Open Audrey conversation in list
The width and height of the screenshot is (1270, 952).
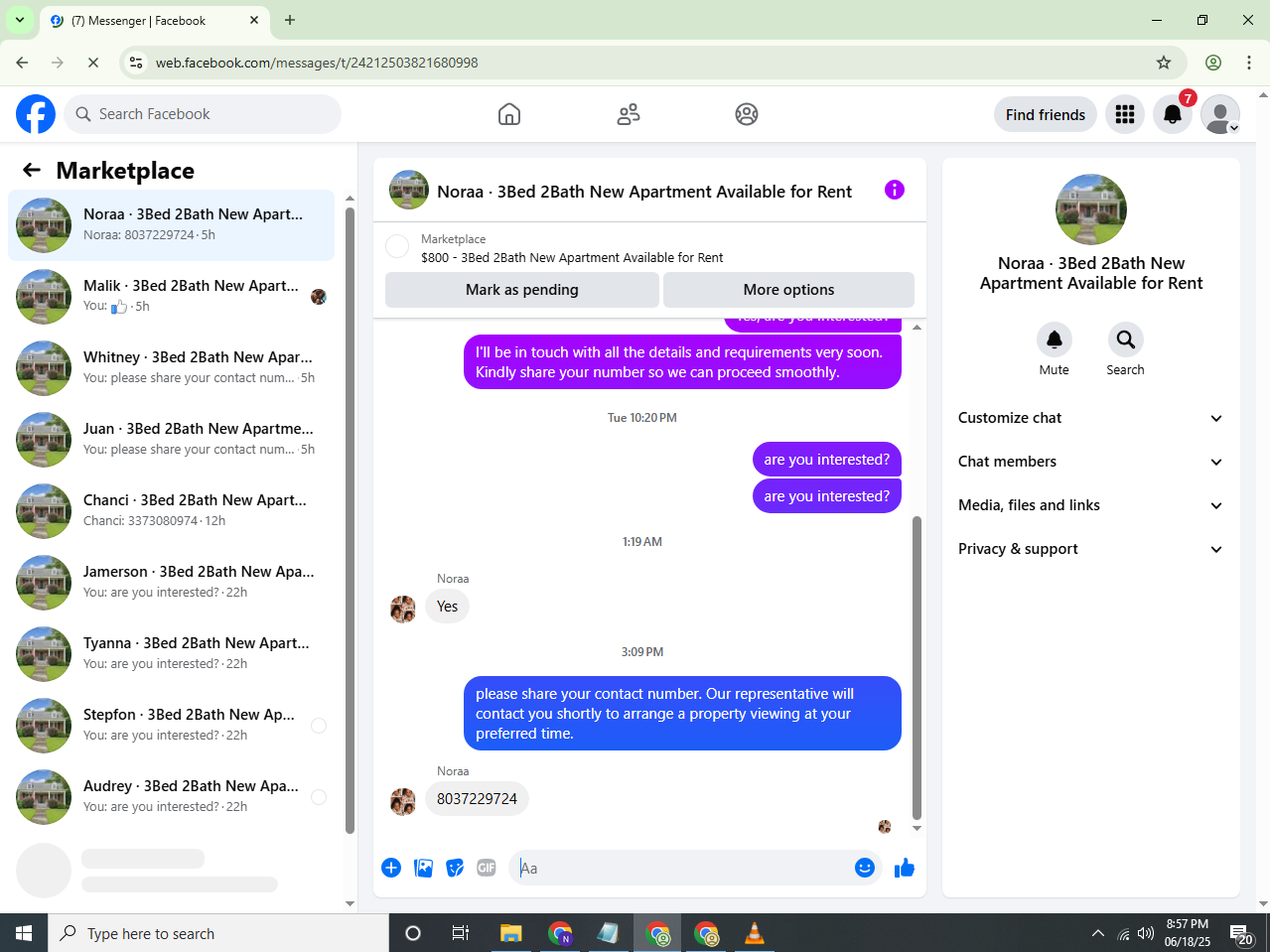point(172,797)
